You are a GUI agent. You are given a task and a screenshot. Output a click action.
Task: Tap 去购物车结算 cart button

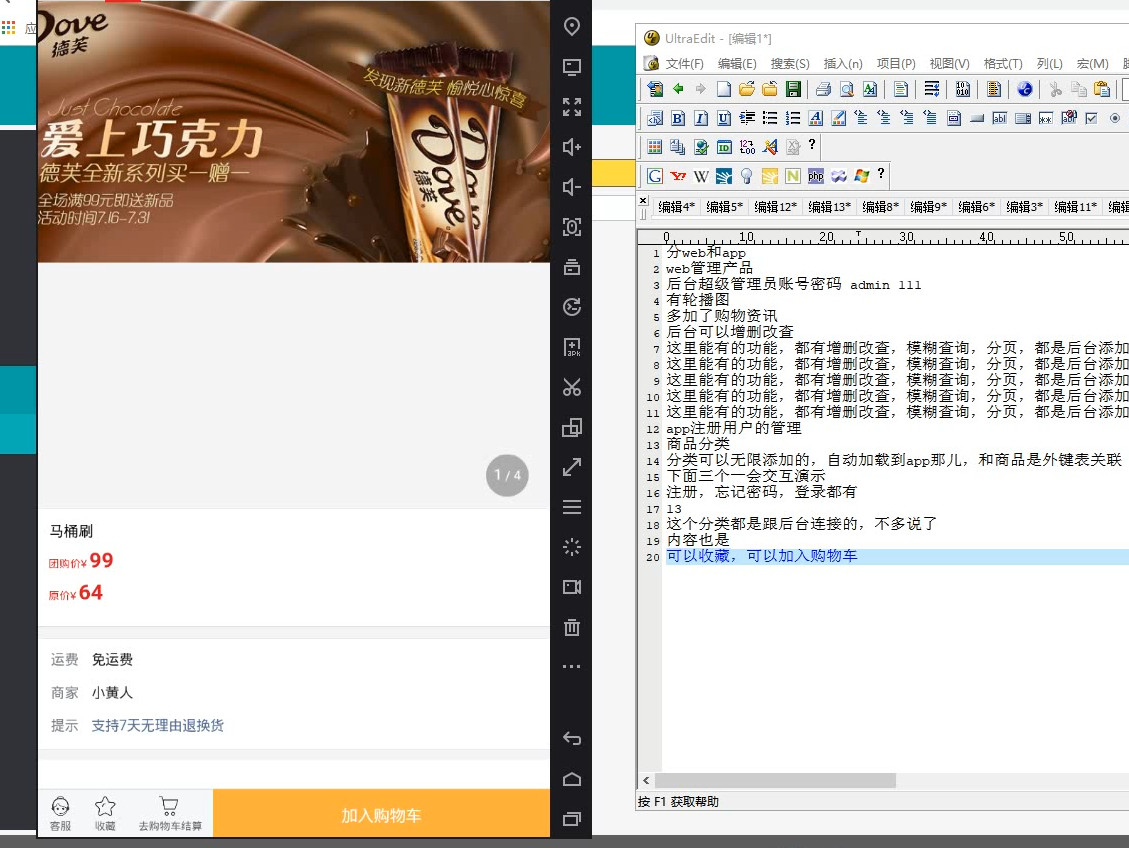click(170, 814)
